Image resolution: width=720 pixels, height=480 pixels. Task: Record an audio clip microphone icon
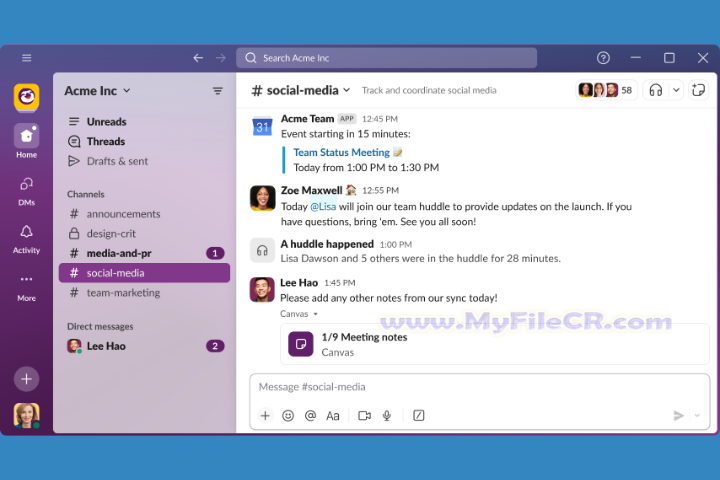click(x=387, y=416)
